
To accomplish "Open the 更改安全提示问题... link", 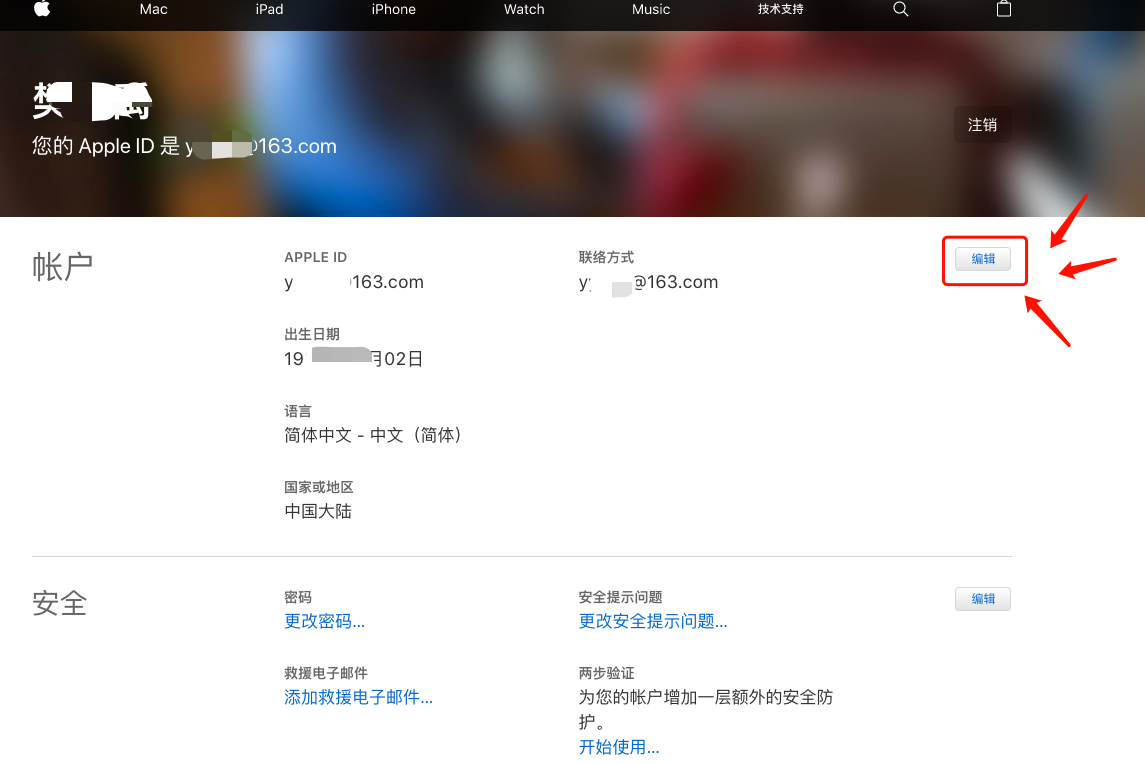I will (x=653, y=622).
